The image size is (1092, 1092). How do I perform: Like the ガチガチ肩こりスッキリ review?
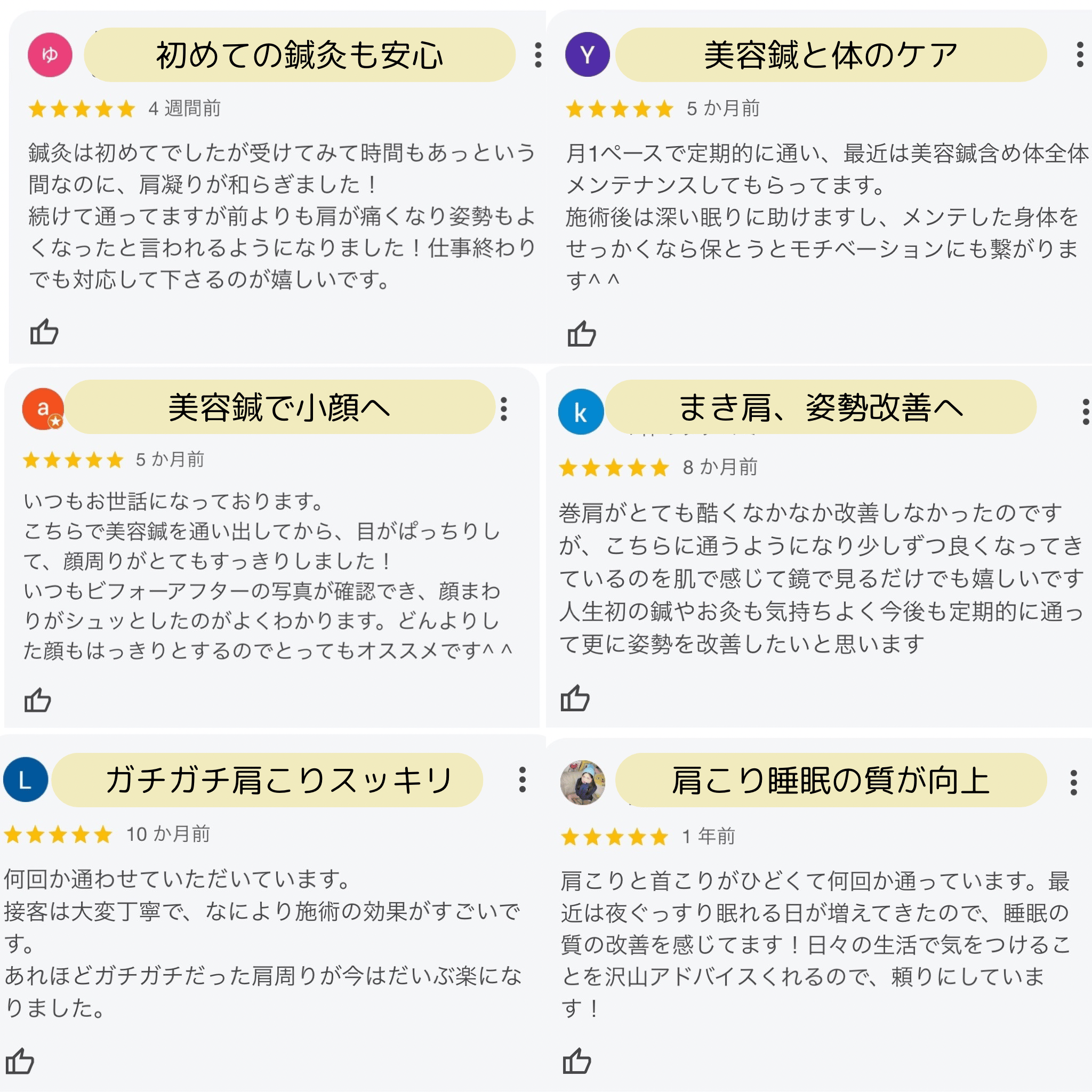[x=20, y=1061]
